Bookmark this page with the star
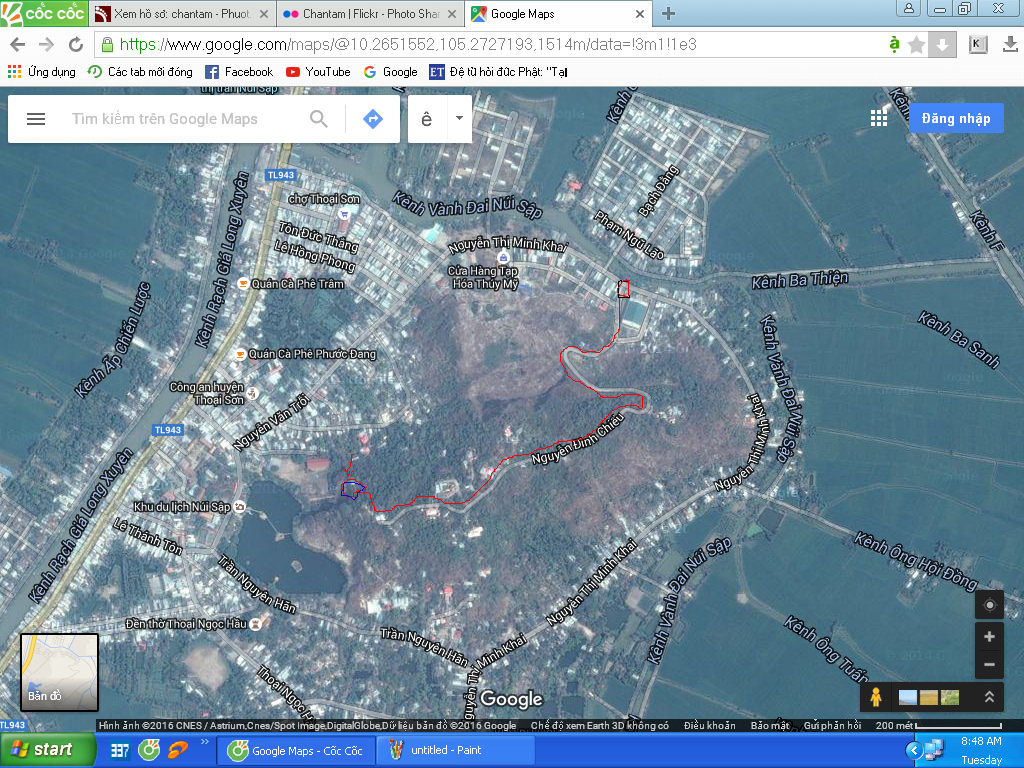This screenshot has height=768, width=1024. pyautogui.click(x=916, y=44)
